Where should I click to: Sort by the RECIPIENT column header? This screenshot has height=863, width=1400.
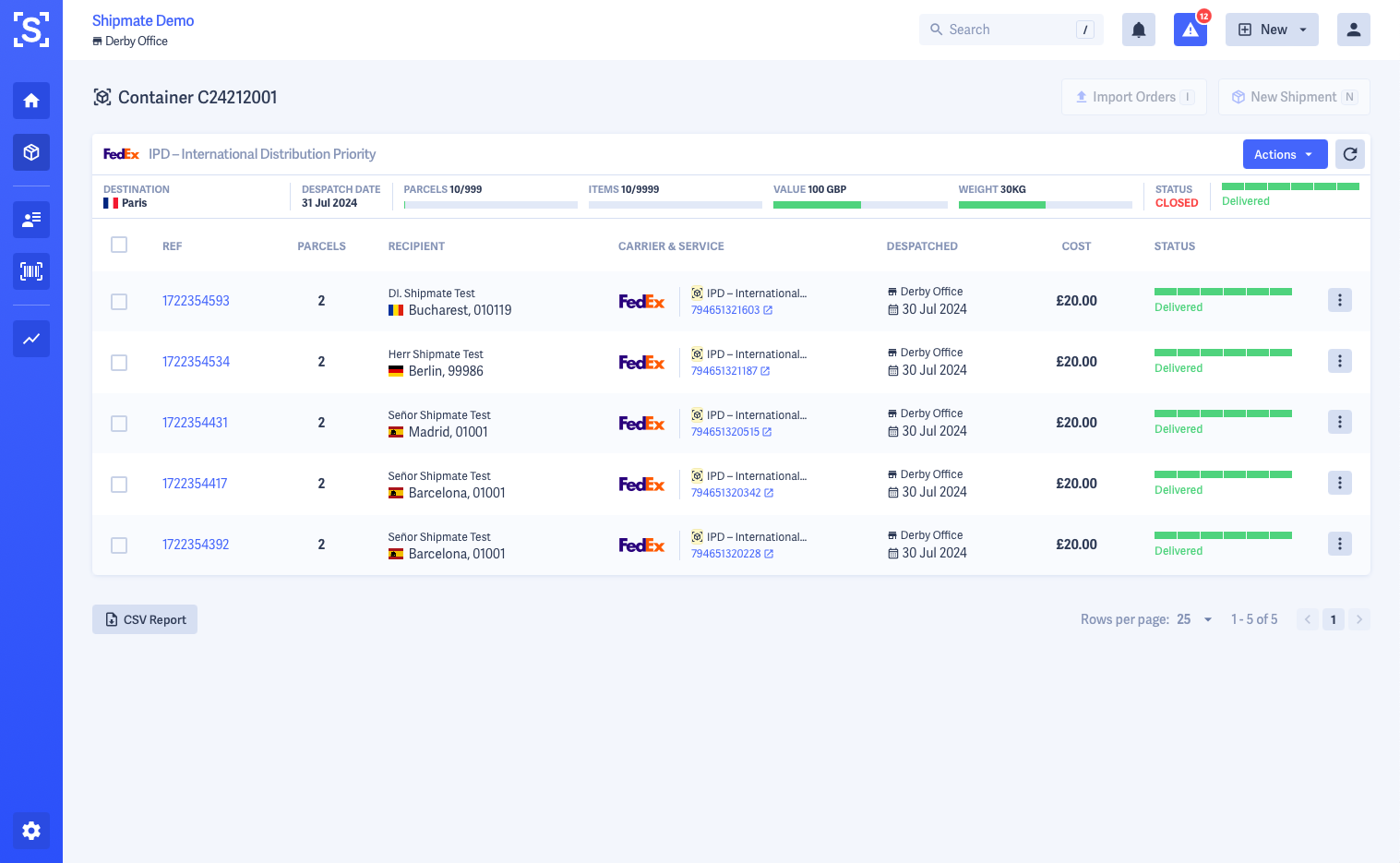[416, 246]
